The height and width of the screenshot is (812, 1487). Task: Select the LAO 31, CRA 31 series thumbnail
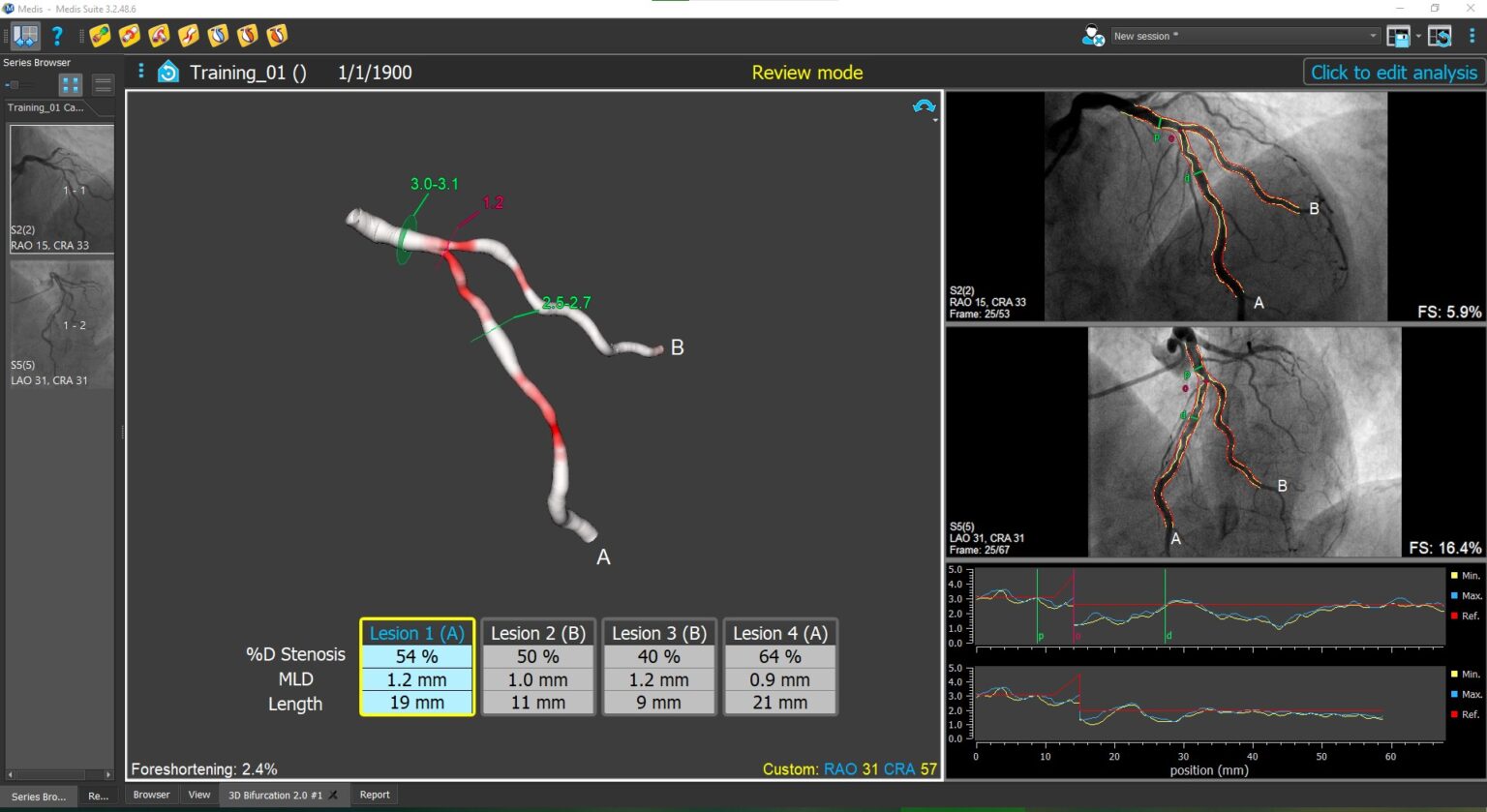point(61,324)
